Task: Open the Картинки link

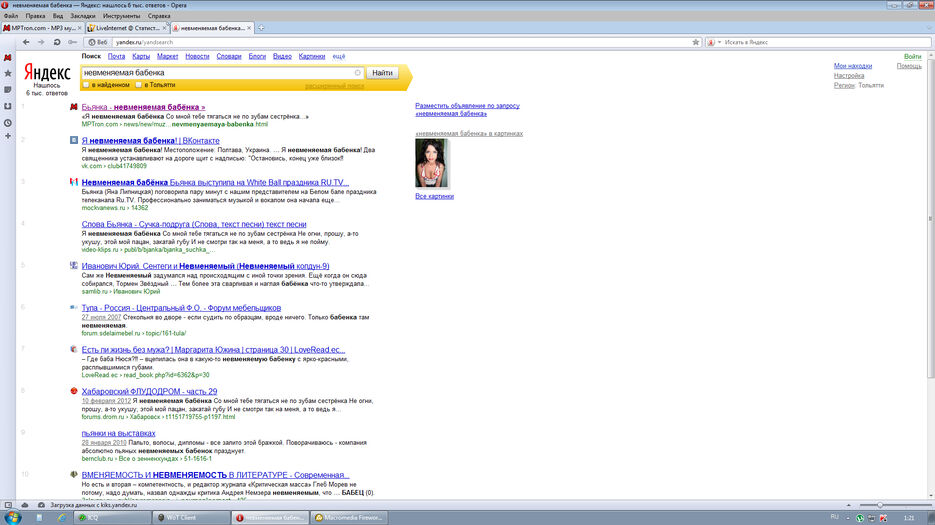Action: pos(312,56)
